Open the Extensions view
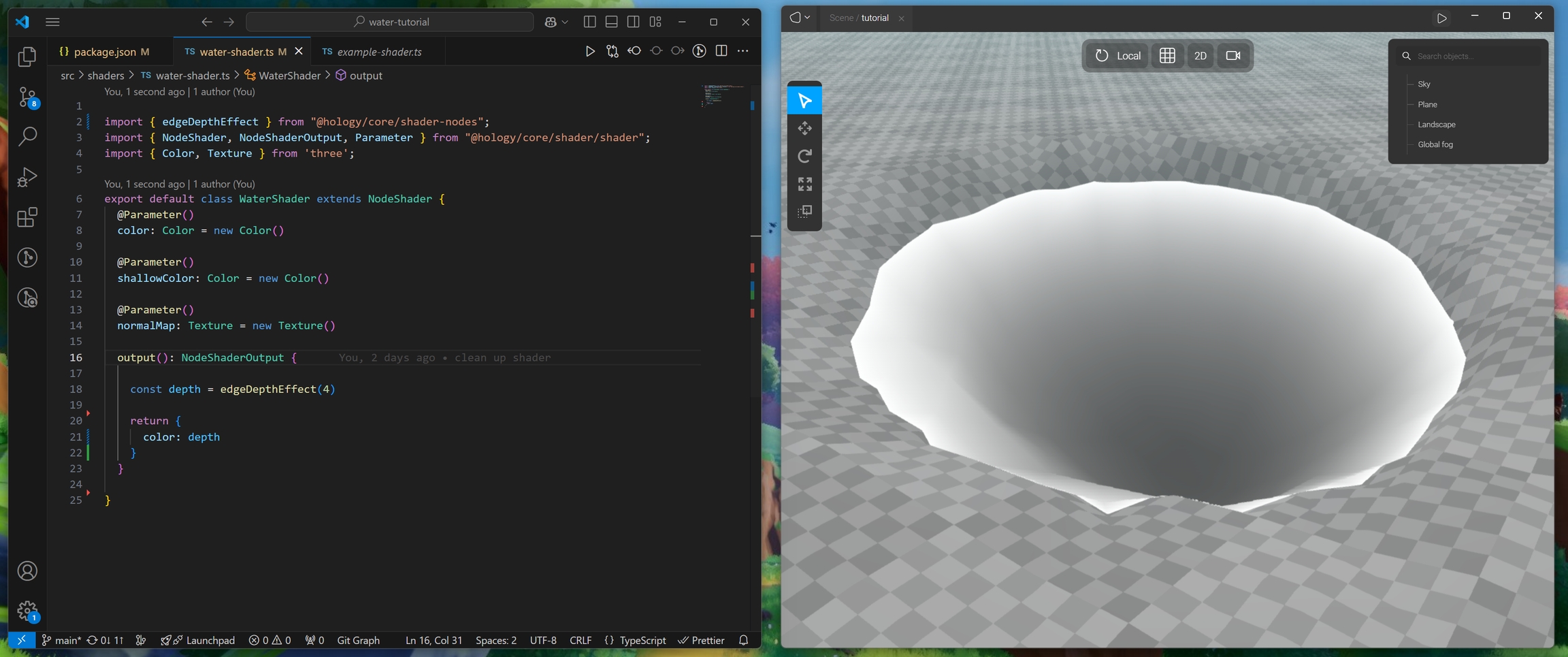Screen dimensions: 1568x657 tap(27, 218)
